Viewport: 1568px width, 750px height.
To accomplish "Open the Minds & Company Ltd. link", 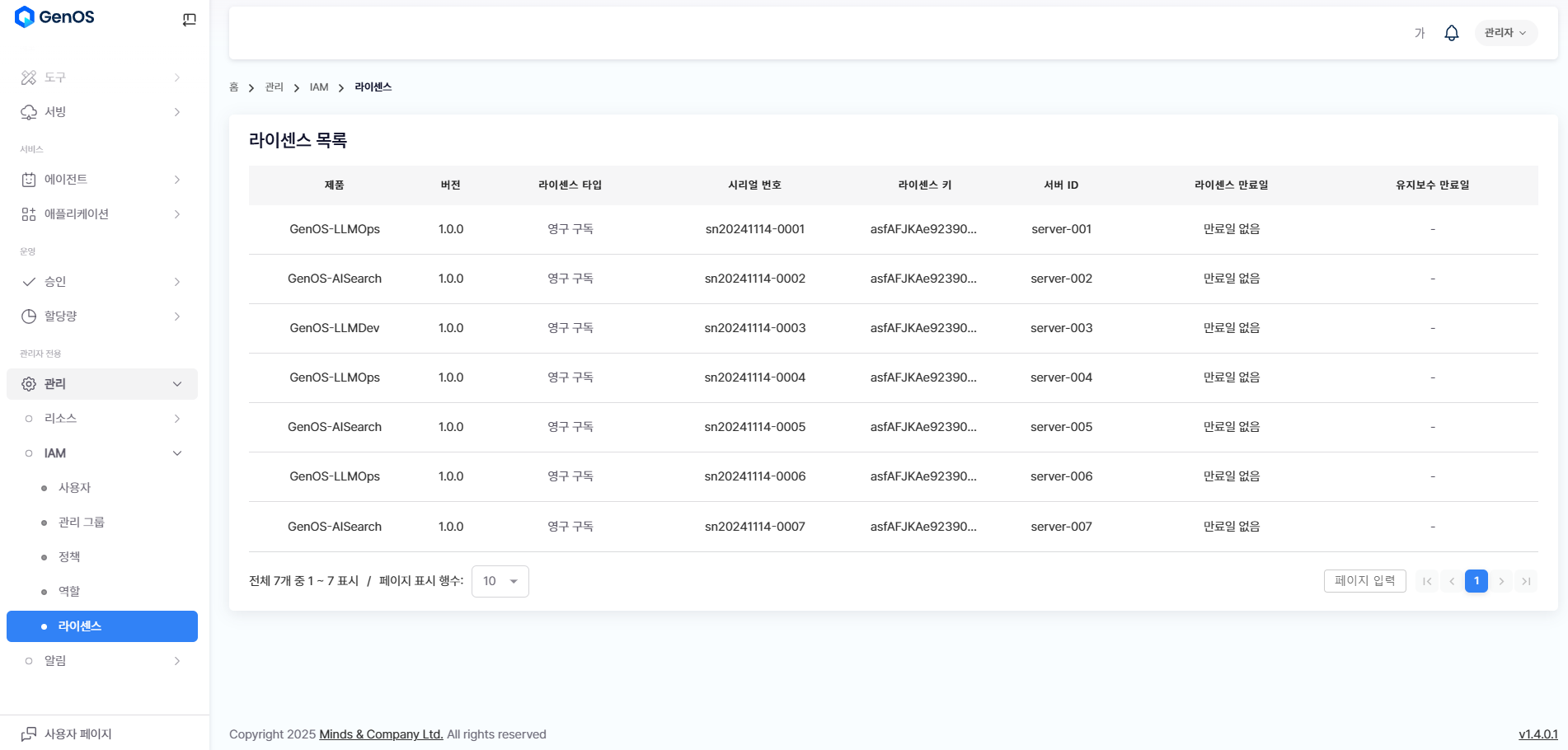I will (x=381, y=734).
